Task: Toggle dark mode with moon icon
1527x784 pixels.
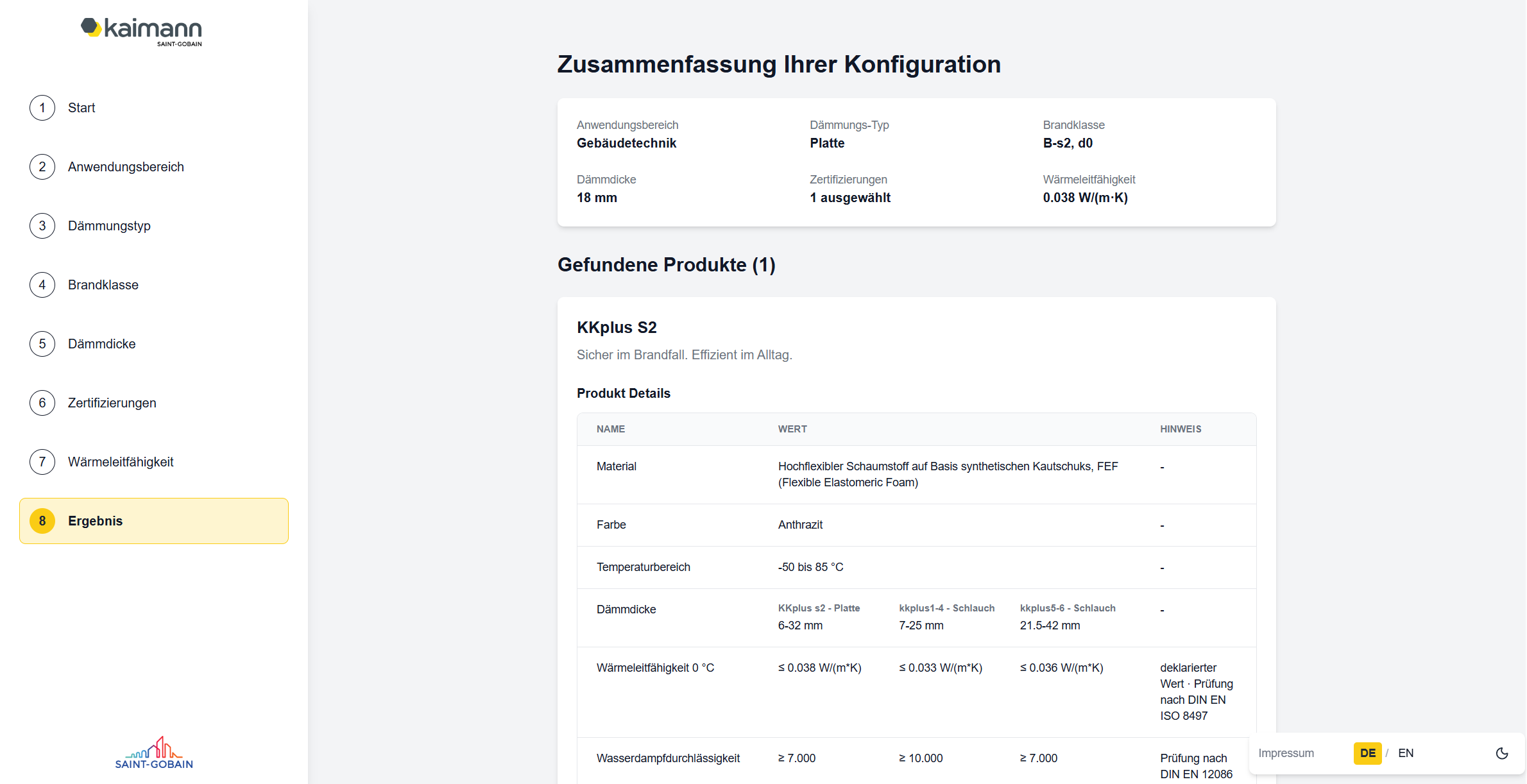Action: click(x=1502, y=753)
